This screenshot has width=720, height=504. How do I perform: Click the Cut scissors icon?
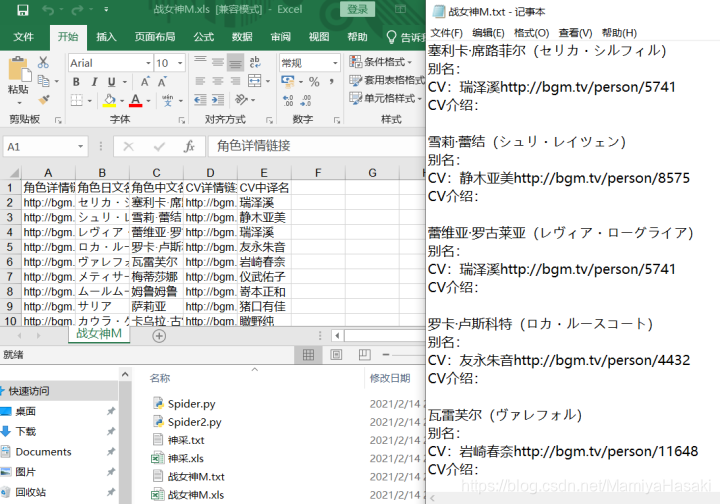pos(44,62)
